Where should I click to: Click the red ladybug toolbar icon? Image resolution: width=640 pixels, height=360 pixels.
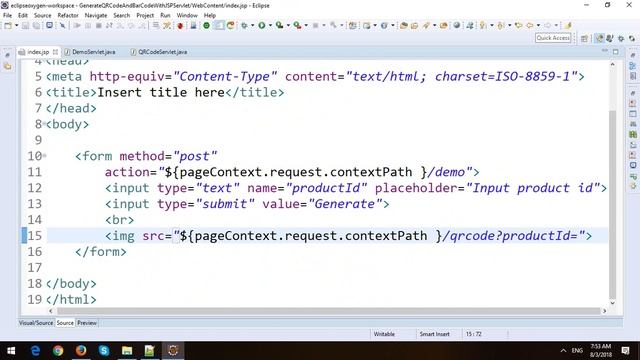click(180, 26)
